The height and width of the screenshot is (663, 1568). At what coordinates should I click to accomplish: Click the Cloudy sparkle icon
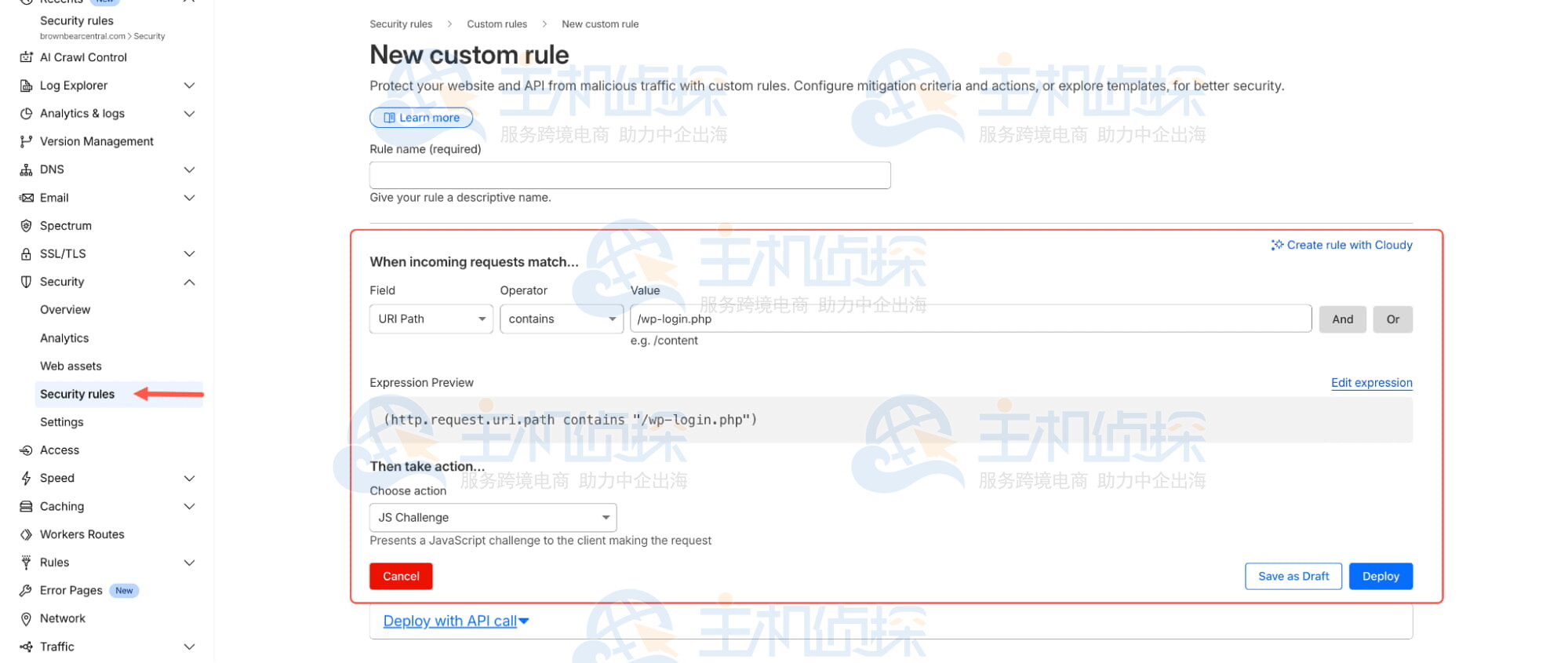point(1277,245)
